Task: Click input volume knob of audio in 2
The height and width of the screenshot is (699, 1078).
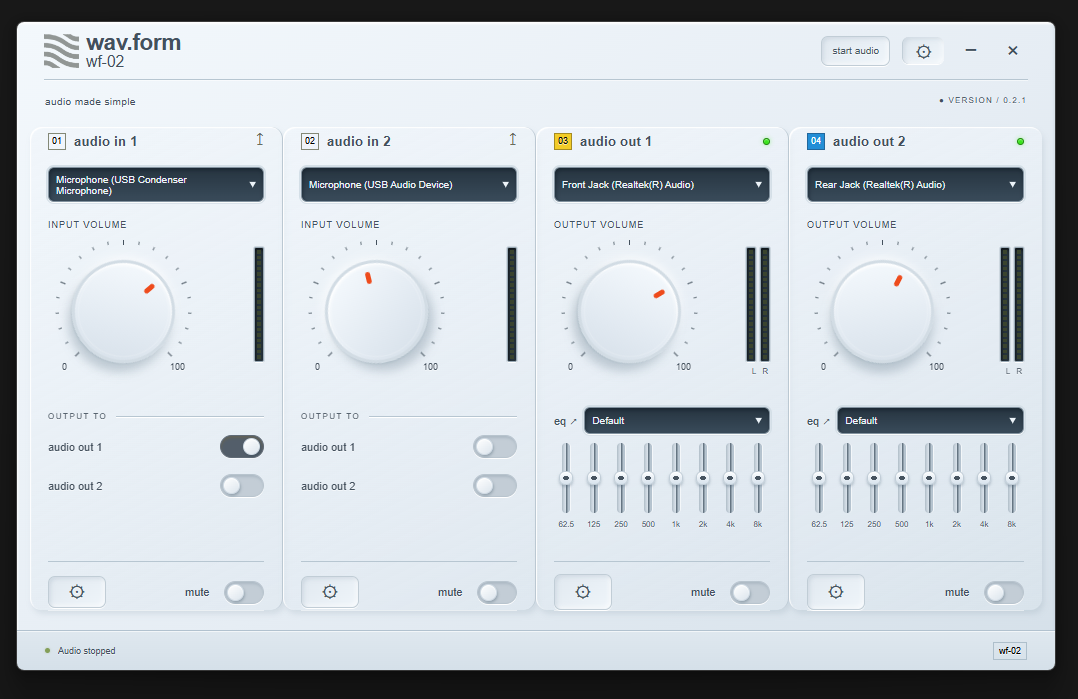Action: pyautogui.click(x=376, y=311)
